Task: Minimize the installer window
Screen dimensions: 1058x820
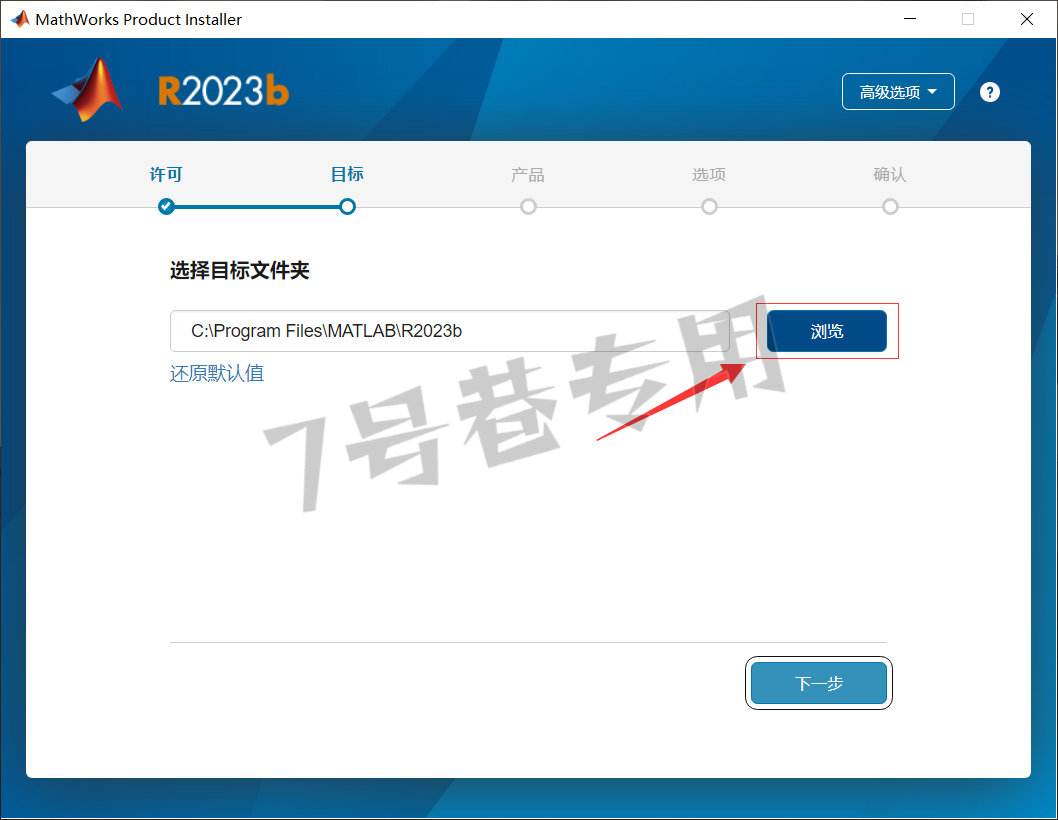Action: (x=910, y=19)
